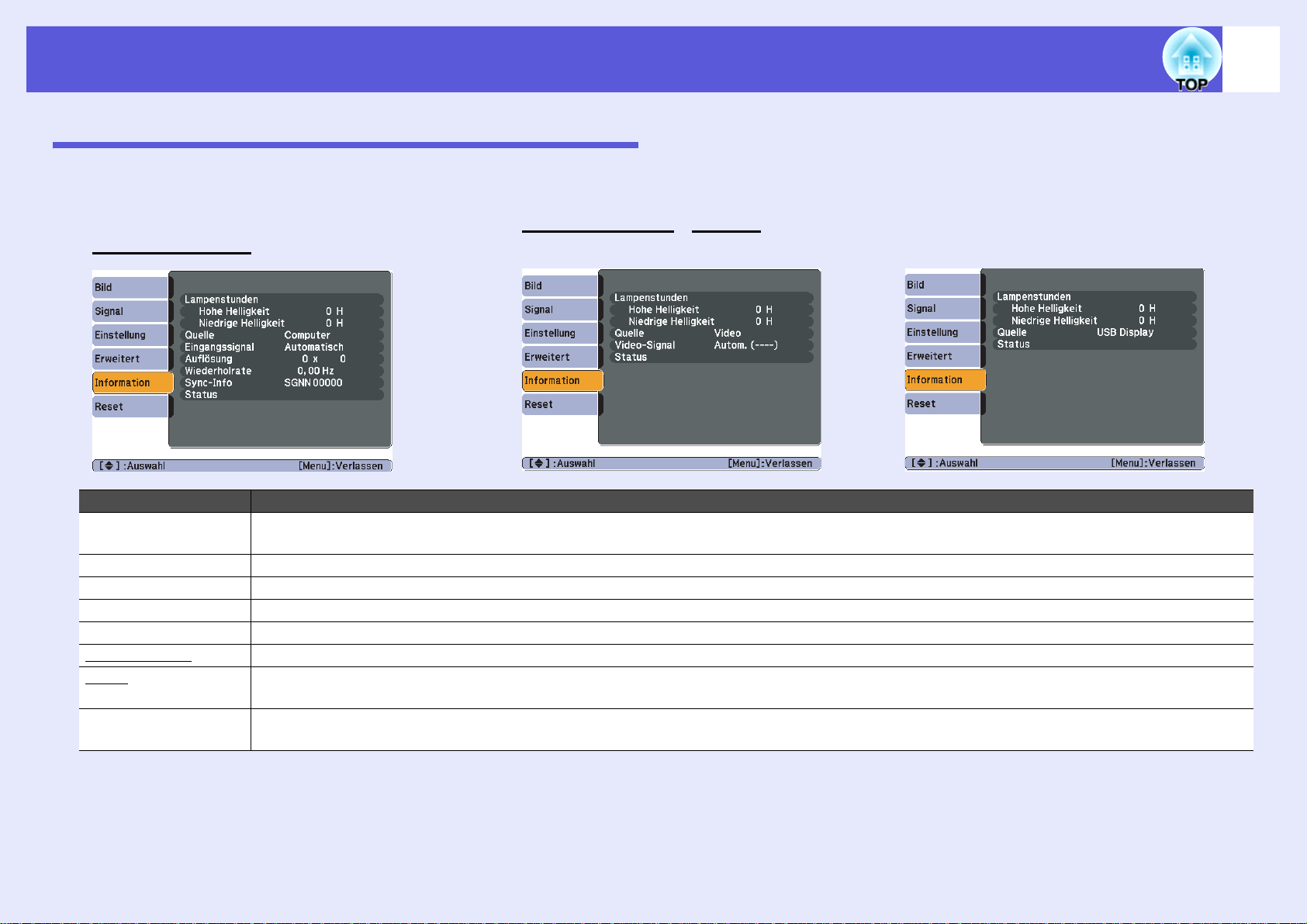Screen dimensions: 1307x924
Task: Click Auswahl arrows hint below Computer source menu
Action: click(132, 465)
